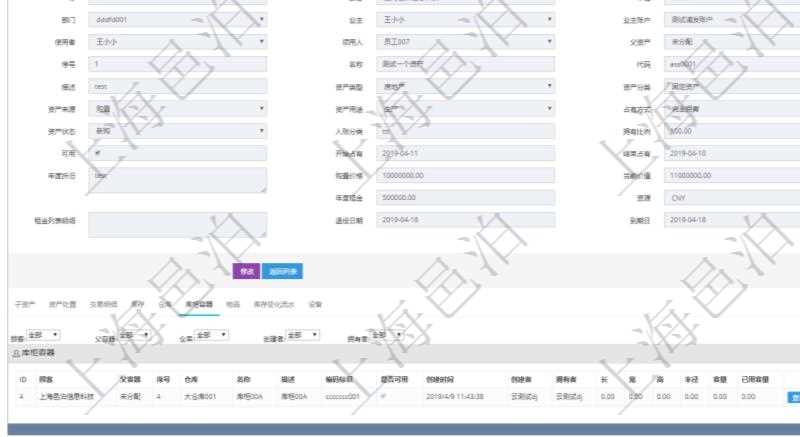Screen dimensions: 800x437
Task: Expand the 业主 dropdown with 王小小
Action: [x=466, y=19]
